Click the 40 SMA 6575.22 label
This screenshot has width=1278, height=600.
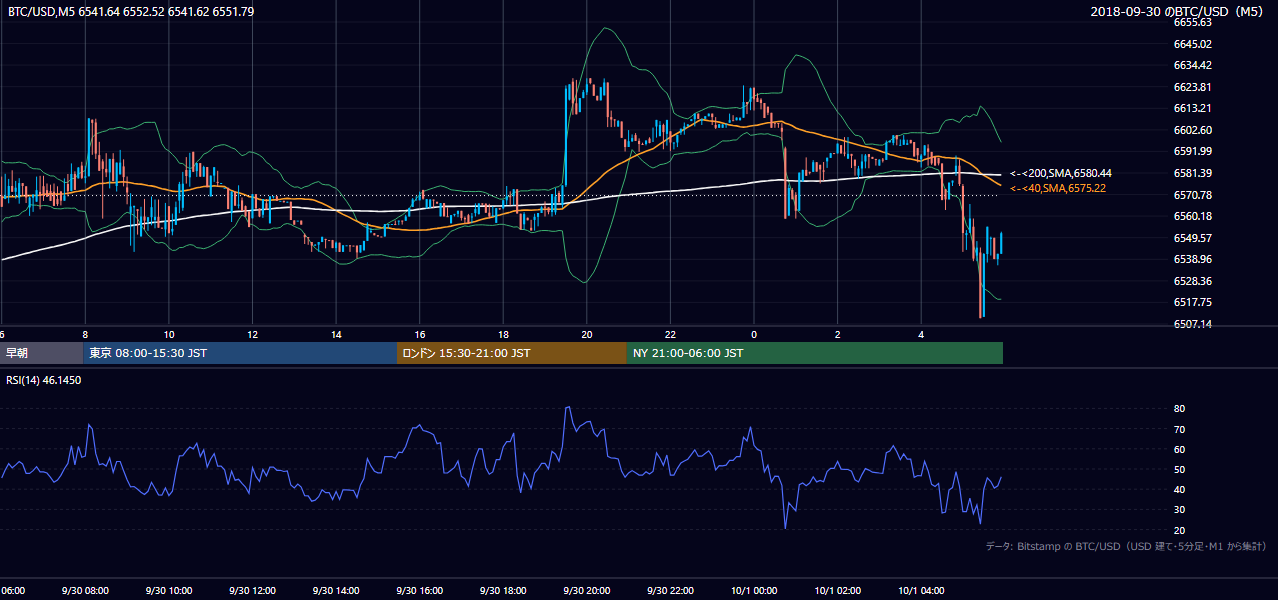tap(1058, 188)
